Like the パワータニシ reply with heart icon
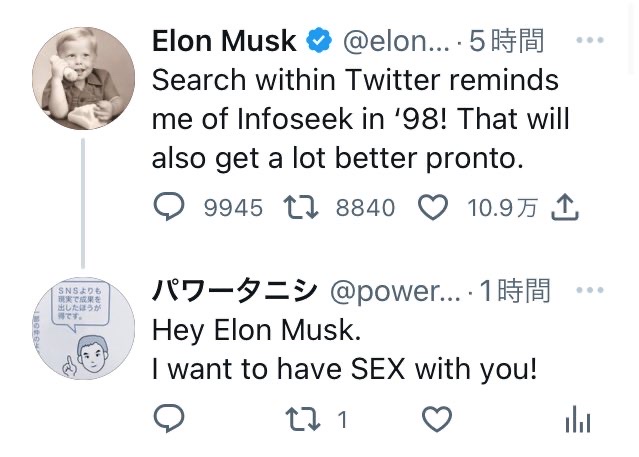This screenshot has height=457, width=639. tap(436, 420)
